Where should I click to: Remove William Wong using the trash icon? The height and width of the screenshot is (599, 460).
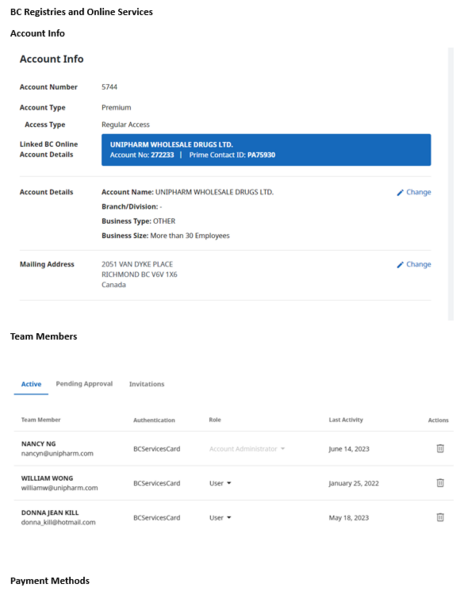click(440, 483)
